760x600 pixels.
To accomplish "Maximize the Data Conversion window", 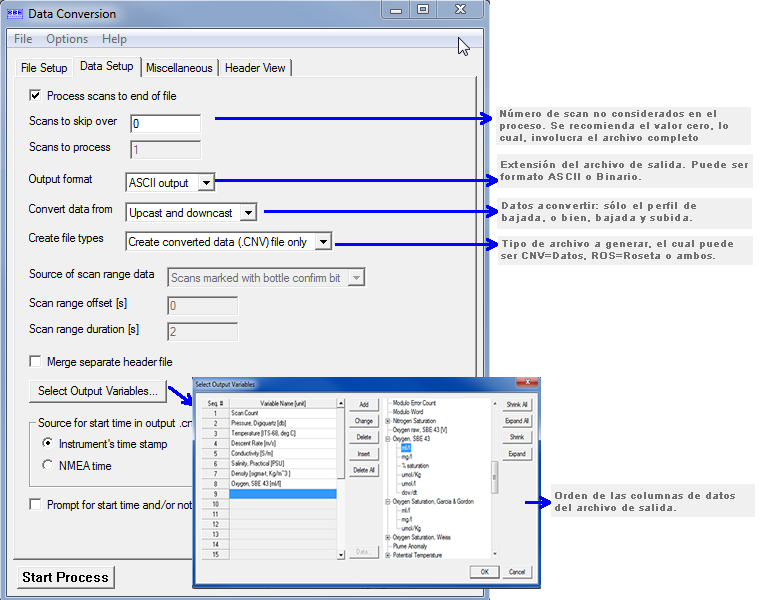I will click(x=423, y=10).
